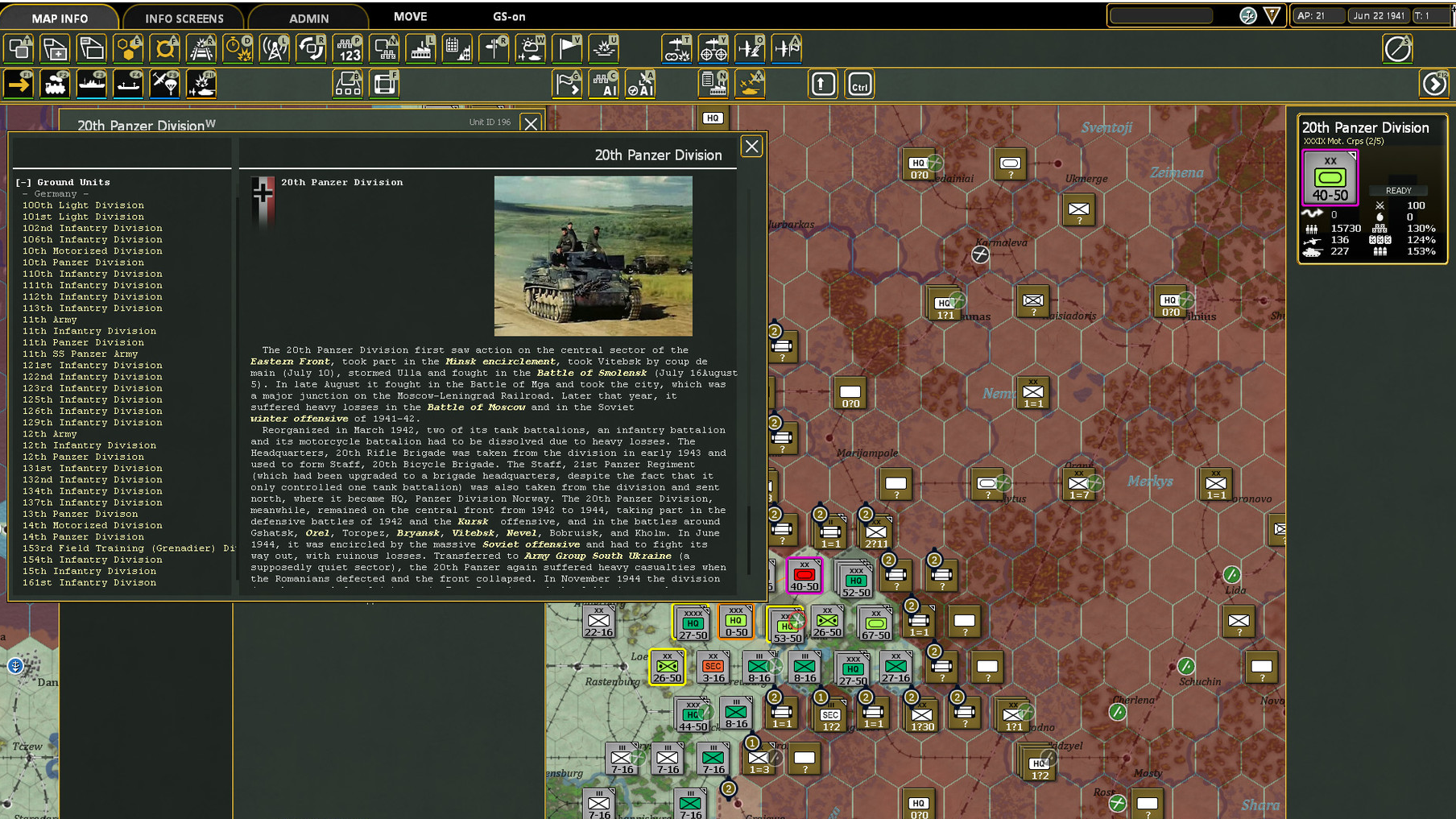Select 11th SS Panzer Army entry
This screenshot has height=819, width=1456.
click(x=80, y=354)
